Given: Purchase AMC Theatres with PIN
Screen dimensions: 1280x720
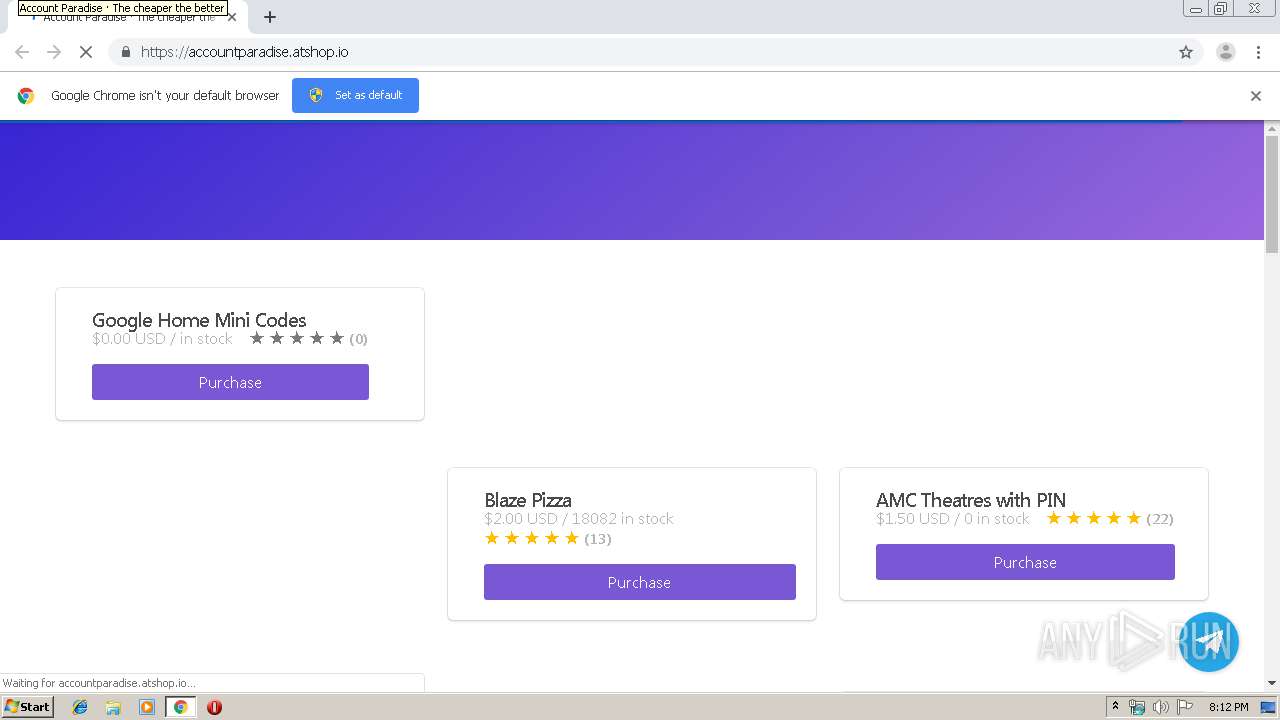Looking at the screenshot, I should coord(1025,562).
